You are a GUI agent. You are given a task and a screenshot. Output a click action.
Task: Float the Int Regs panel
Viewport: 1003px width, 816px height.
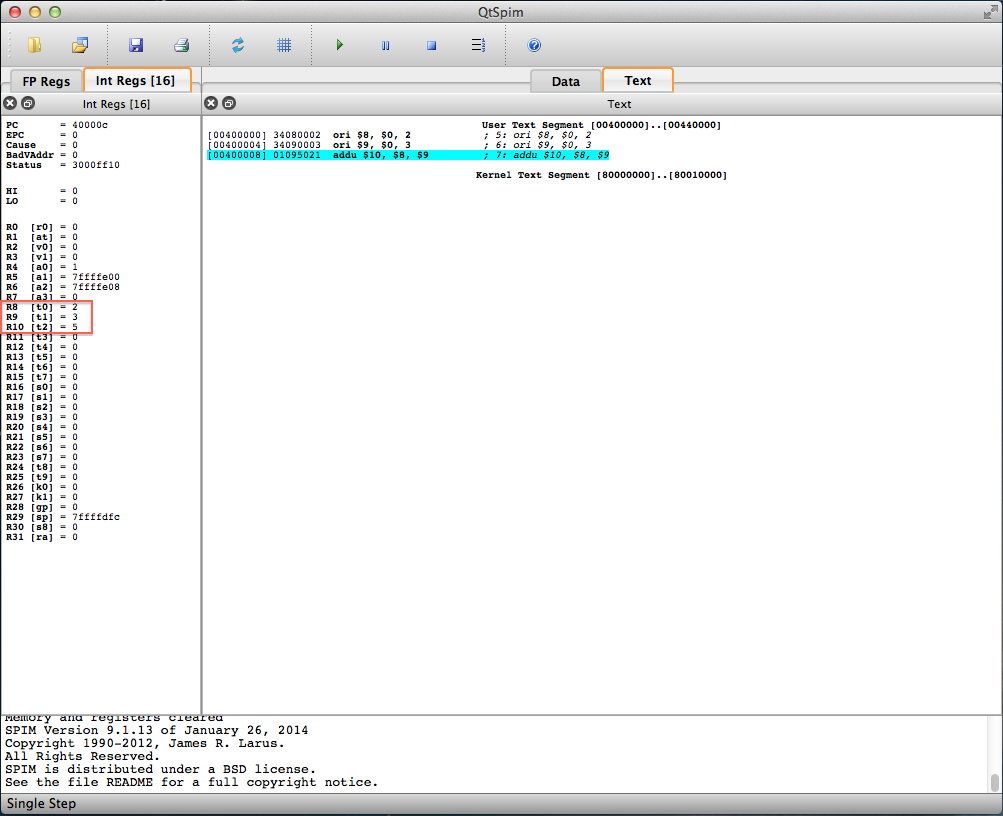pos(28,103)
